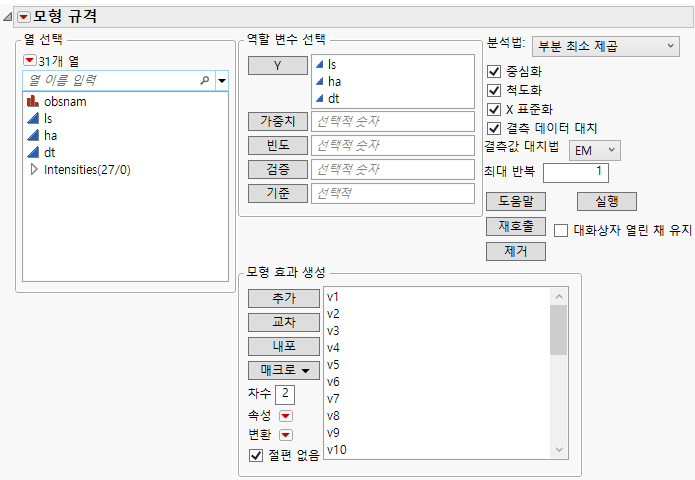Select effect v4 in the model effects list
The height and width of the screenshot is (480, 695).
point(333,347)
